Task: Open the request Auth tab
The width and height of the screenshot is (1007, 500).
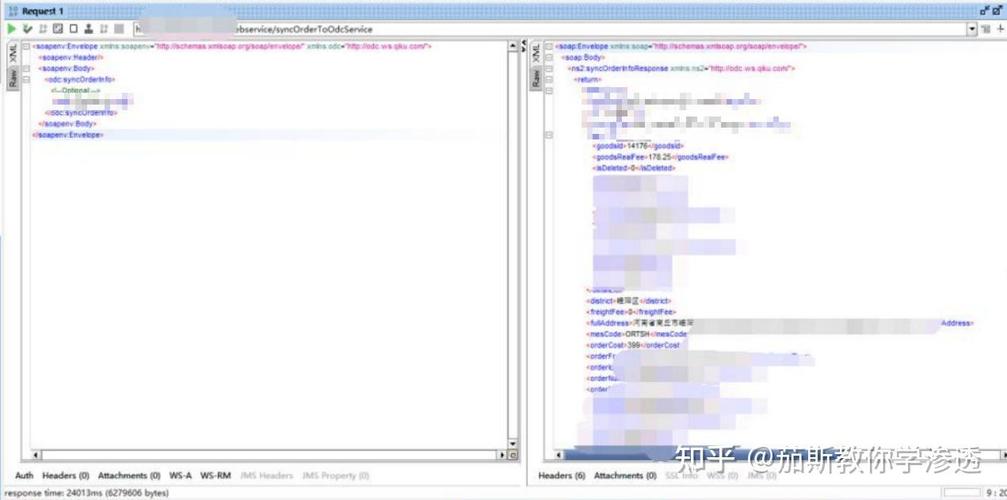Action: 24,476
